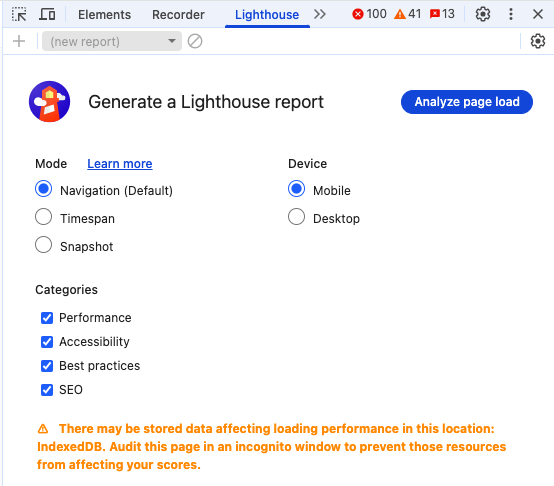Click the Analyze page load button
The height and width of the screenshot is (486, 554).
[467, 102]
